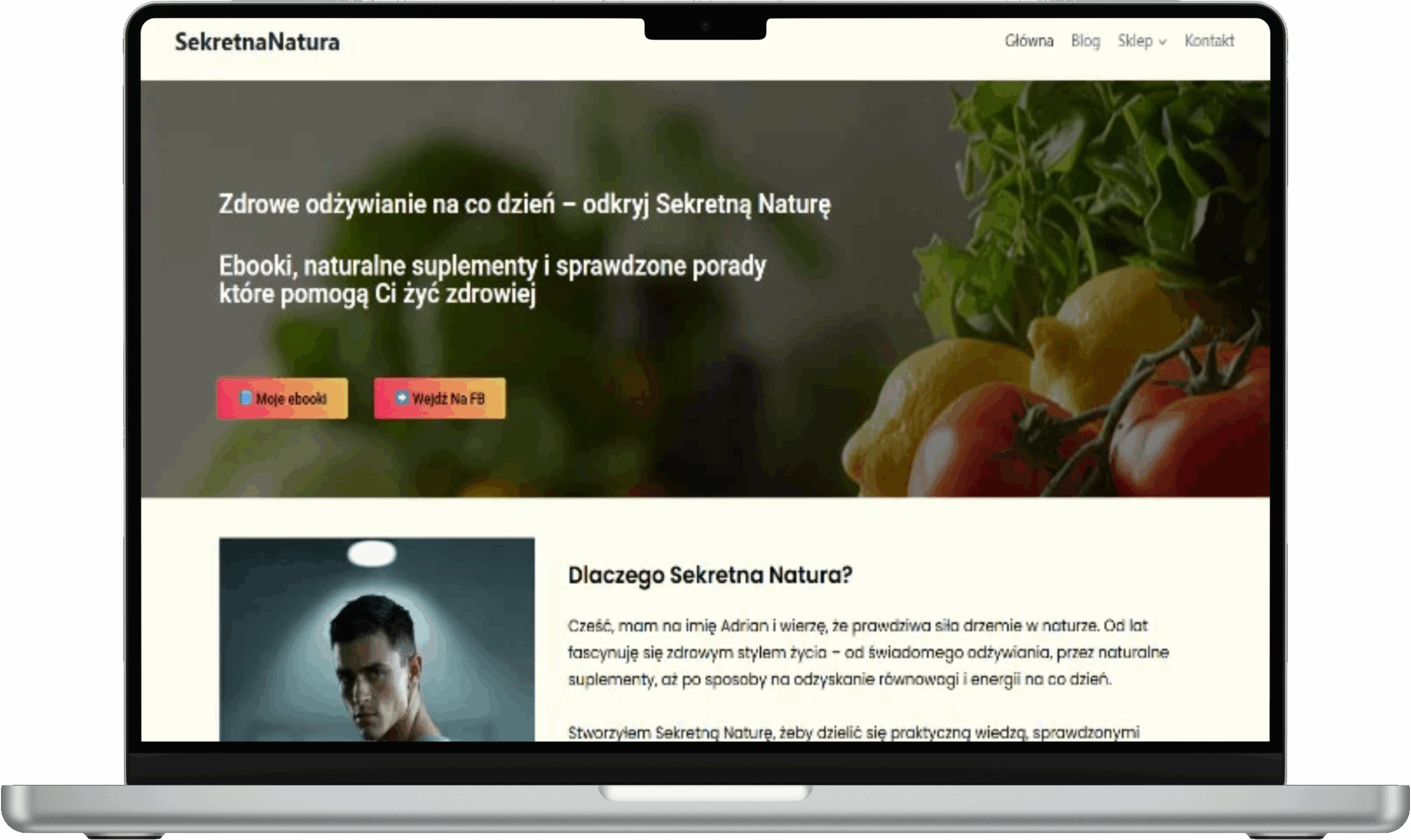Go to the Blog page

[1085, 41]
